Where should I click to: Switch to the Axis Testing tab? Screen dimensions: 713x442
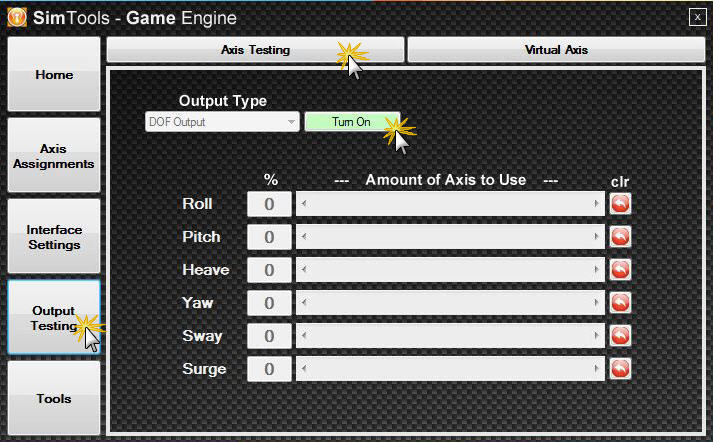pyautogui.click(x=255, y=49)
